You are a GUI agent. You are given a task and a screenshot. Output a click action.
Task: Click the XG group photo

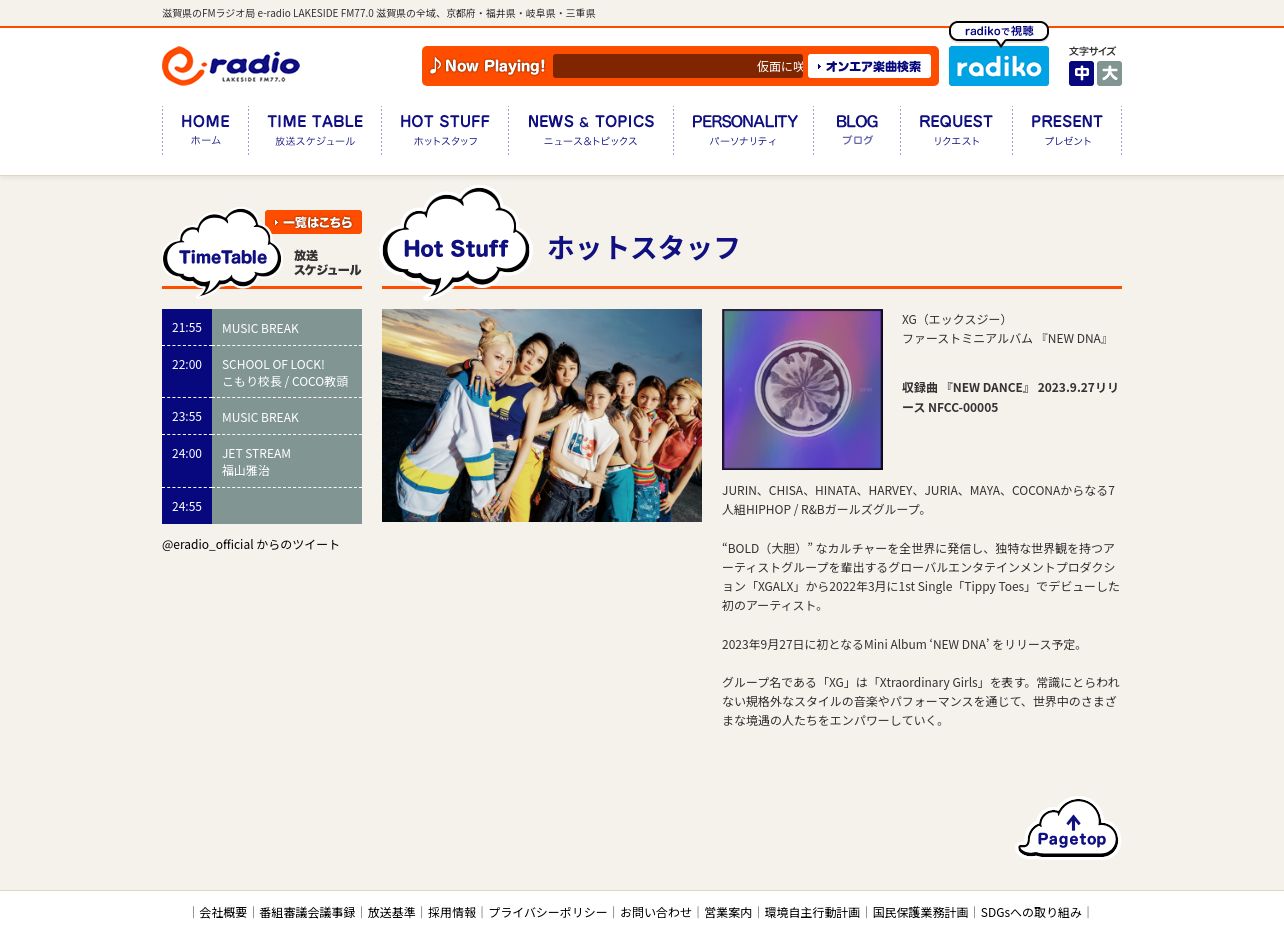coord(542,415)
